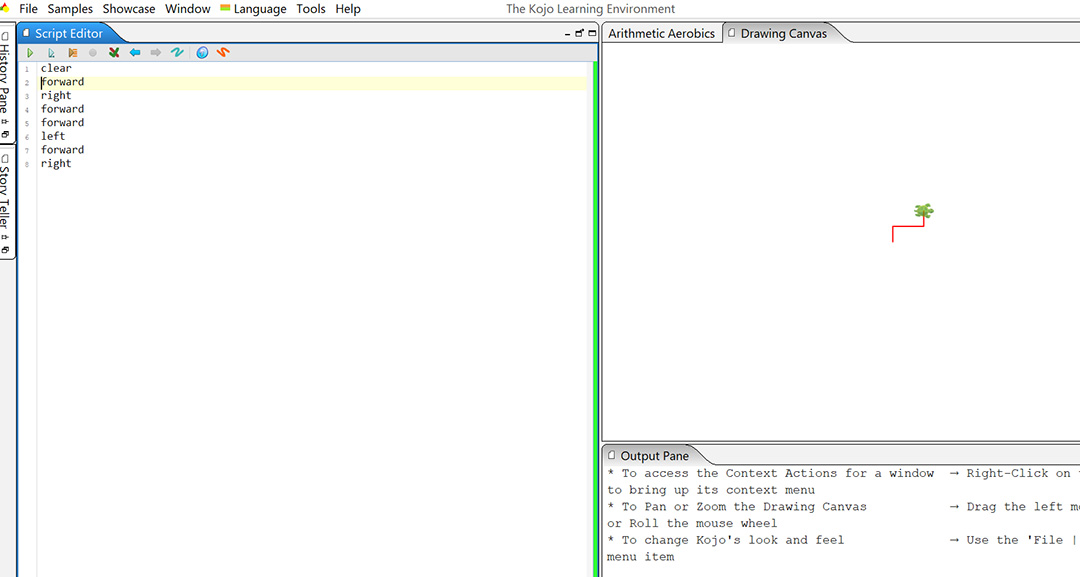This screenshot has height=577, width=1080.
Task: Select the Drawing Canvas tab
Action: [x=783, y=33]
